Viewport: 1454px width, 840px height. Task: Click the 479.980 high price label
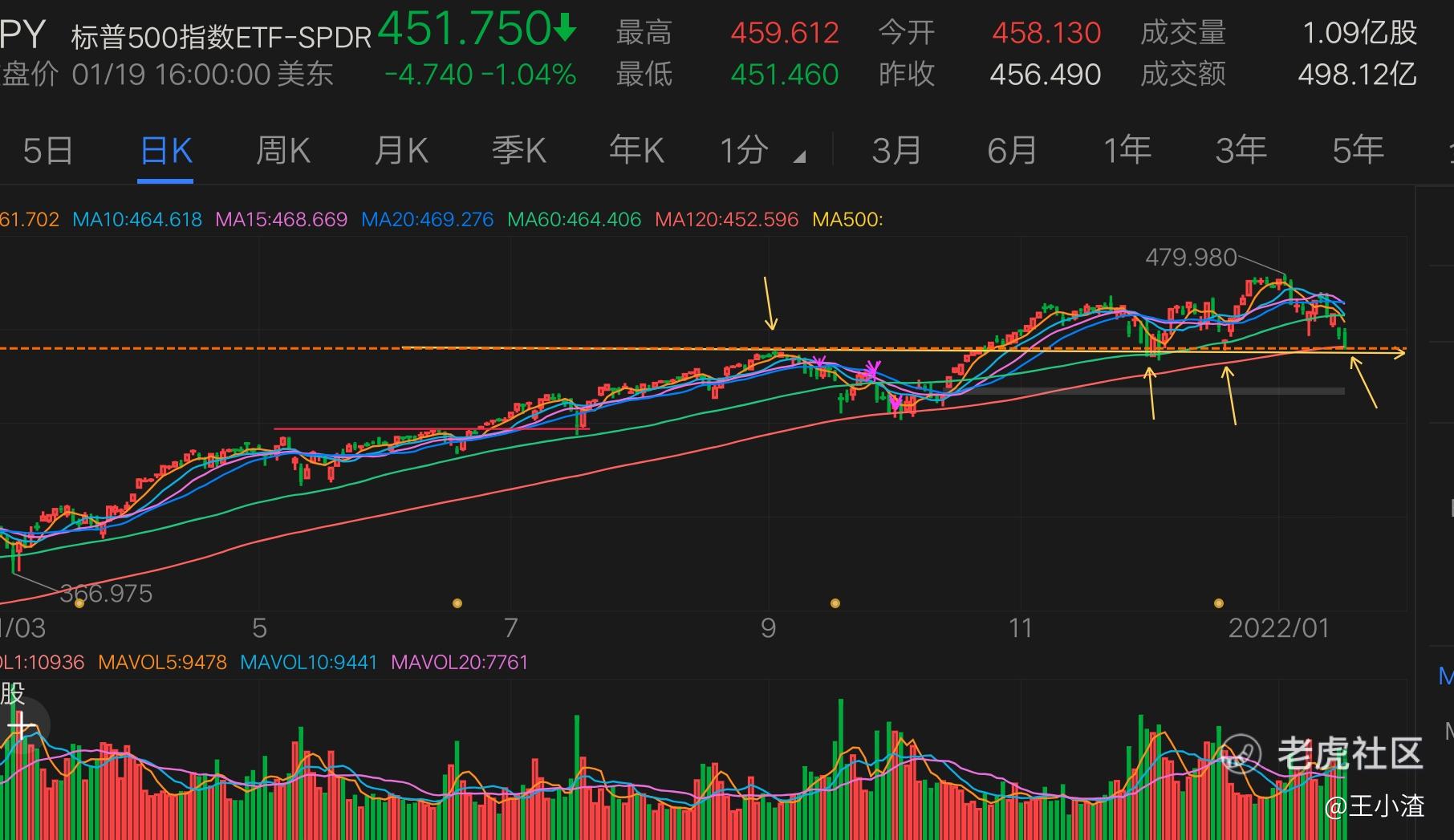pos(1191,258)
